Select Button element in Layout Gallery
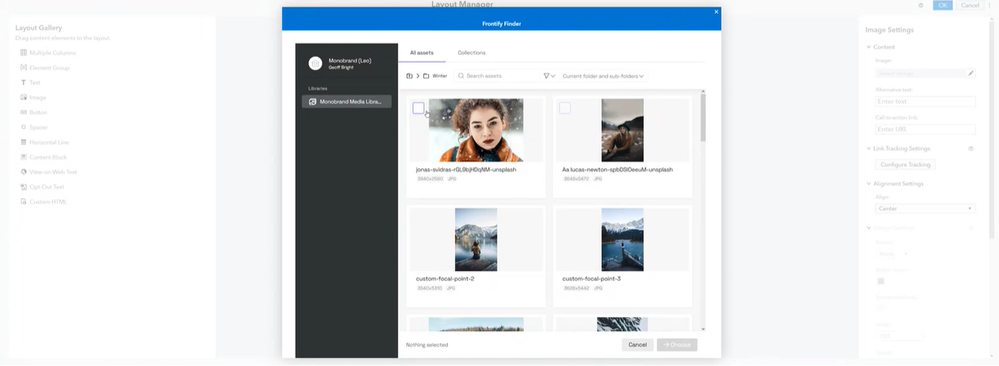999x366 pixels. coord(34,112)
